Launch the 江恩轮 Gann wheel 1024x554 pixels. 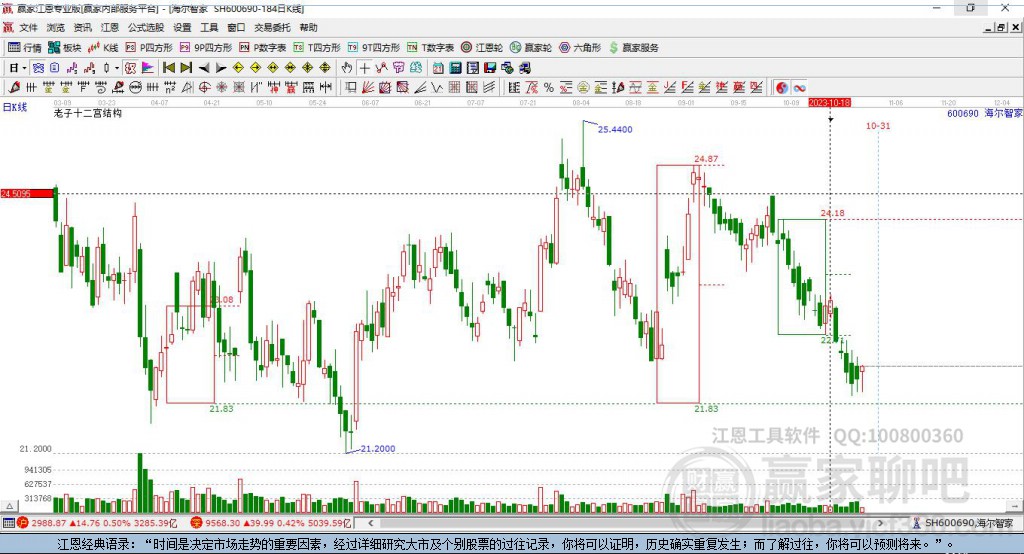coord(482,48)
